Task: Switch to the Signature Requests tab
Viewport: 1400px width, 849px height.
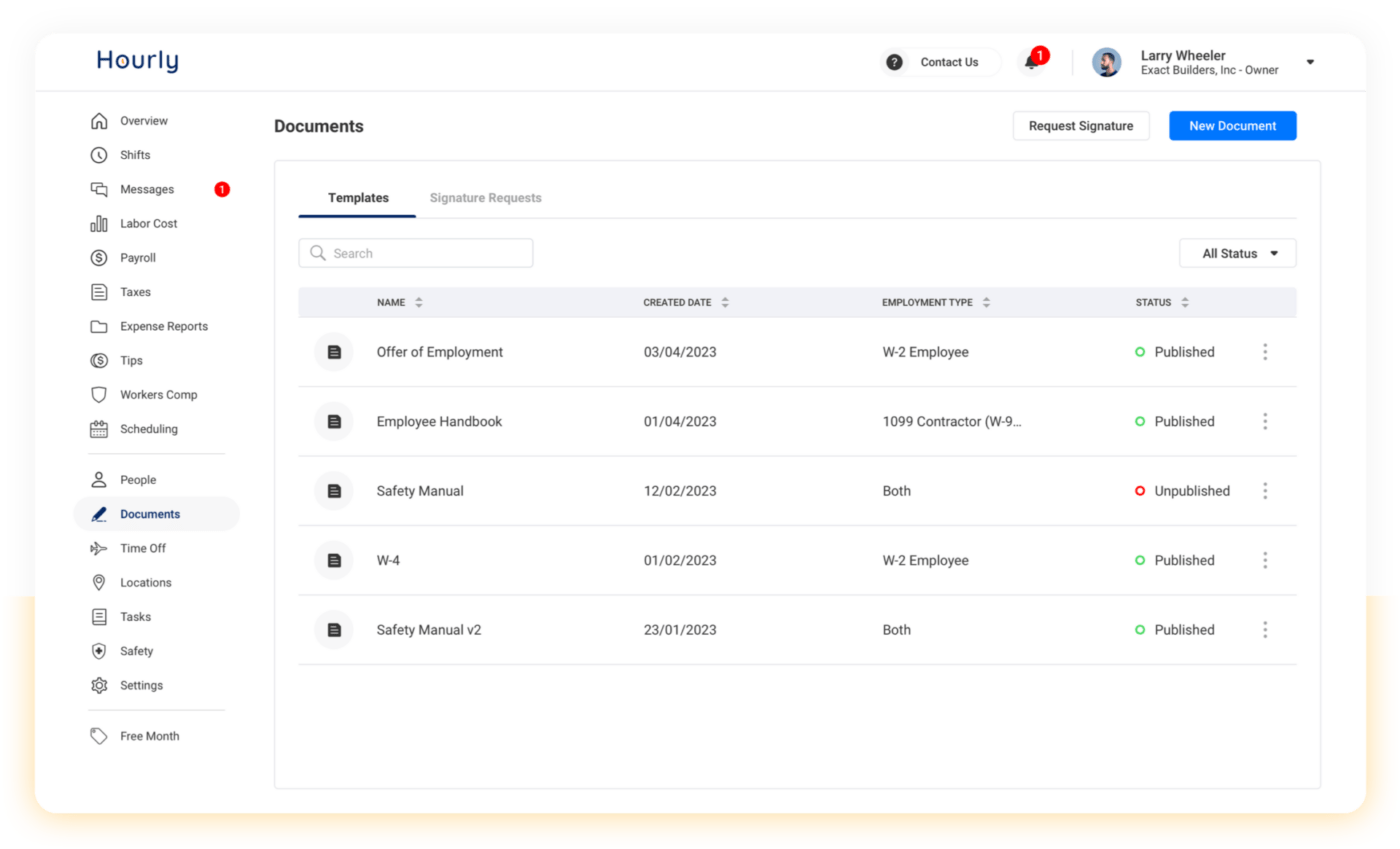Action: [x=486, y=198]
